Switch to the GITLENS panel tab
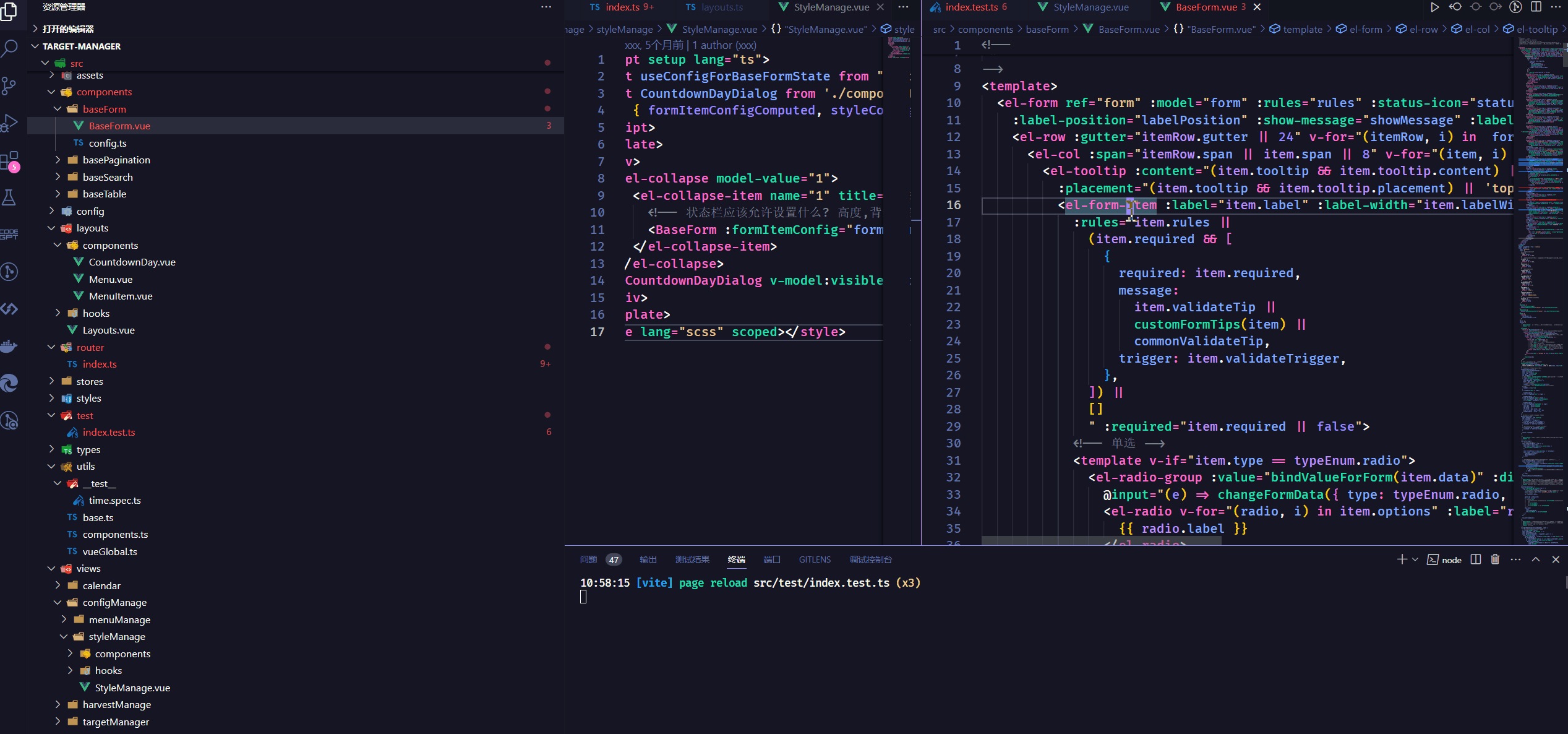Image resolution: width=1568 pixels, height=734 pixels. point(815,559)
